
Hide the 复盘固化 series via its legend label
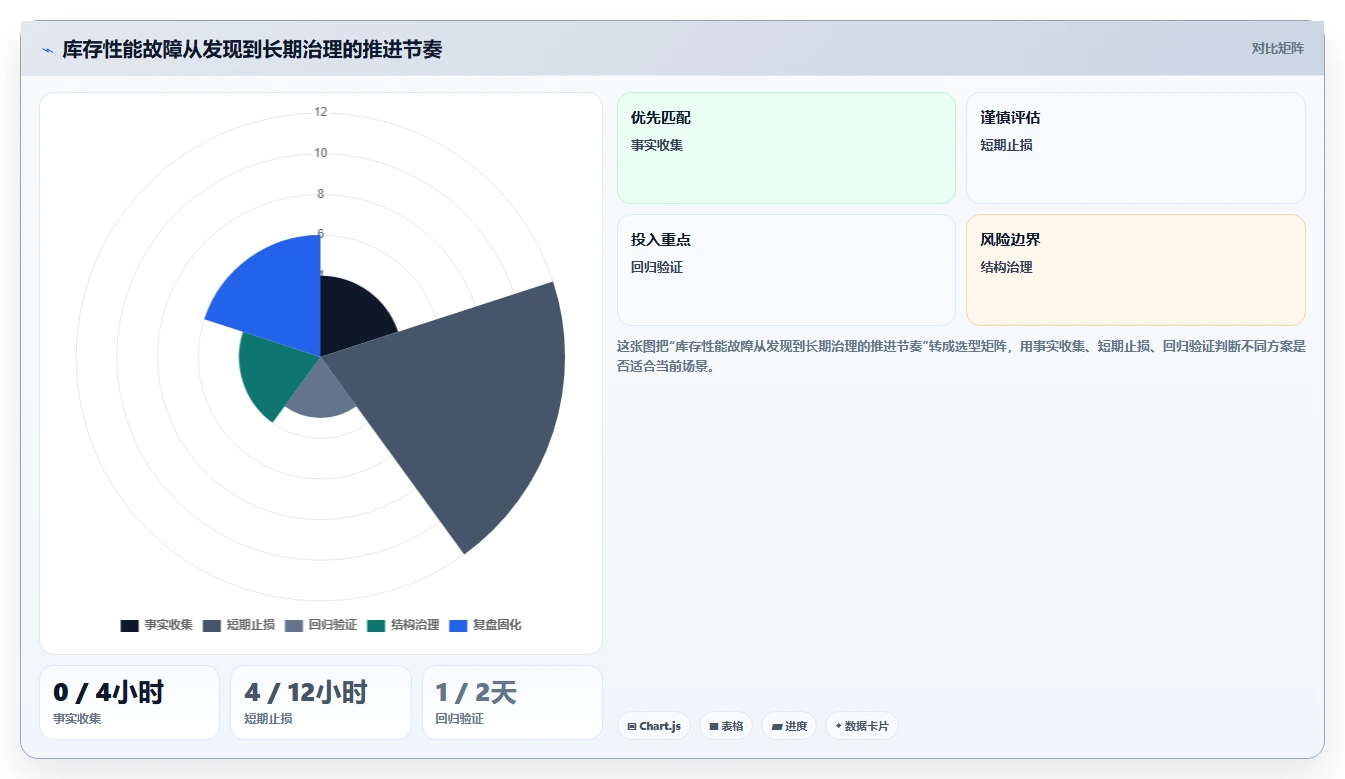[x=497, y=625]
